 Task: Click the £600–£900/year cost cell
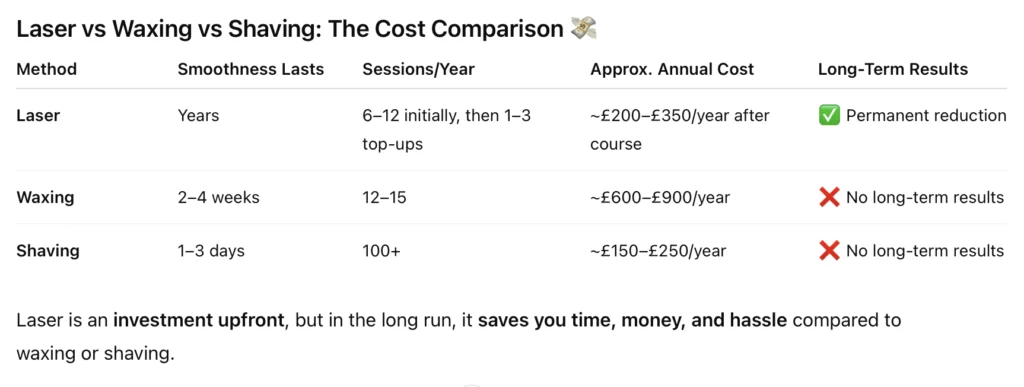pos(660,197)
